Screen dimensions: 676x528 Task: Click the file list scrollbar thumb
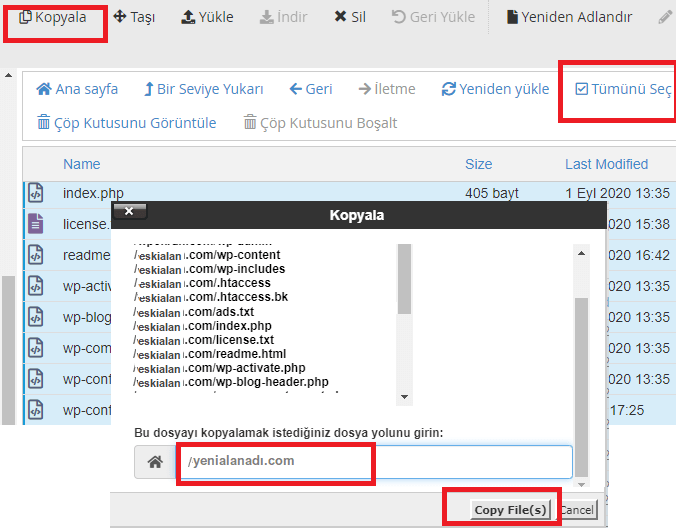[404, 279]
